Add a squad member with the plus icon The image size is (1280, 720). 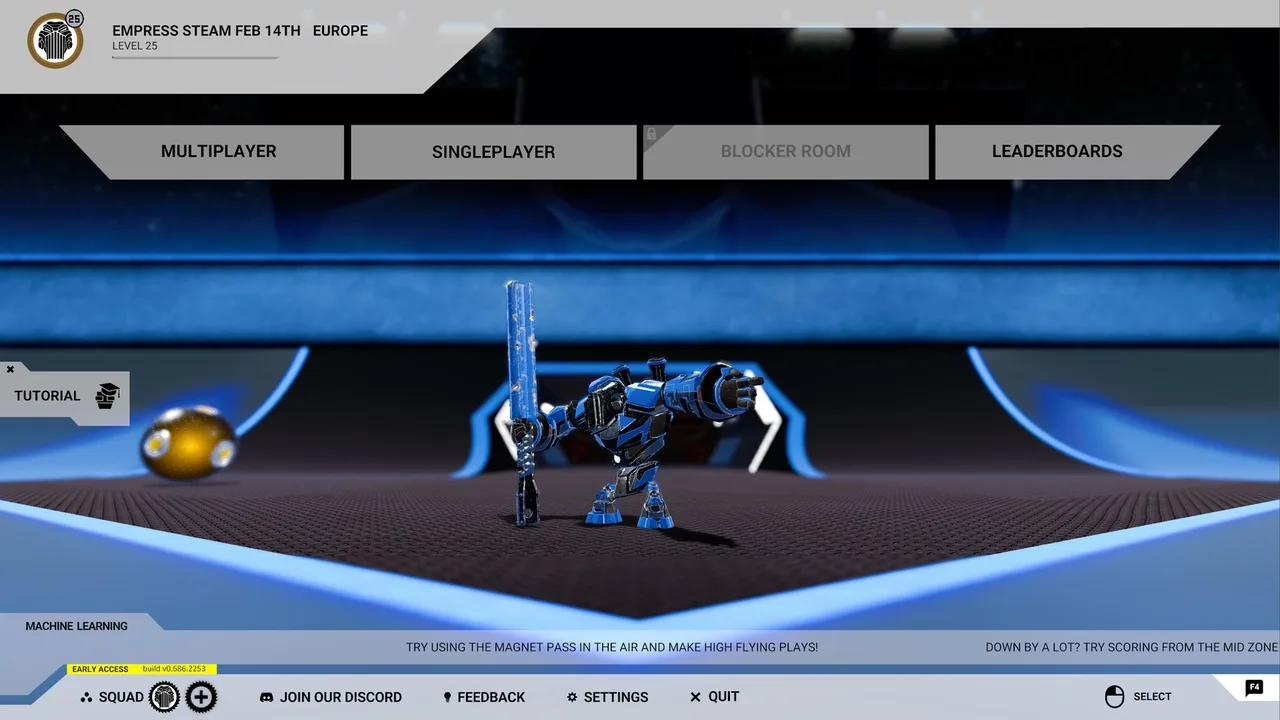[x=201, y=697]
